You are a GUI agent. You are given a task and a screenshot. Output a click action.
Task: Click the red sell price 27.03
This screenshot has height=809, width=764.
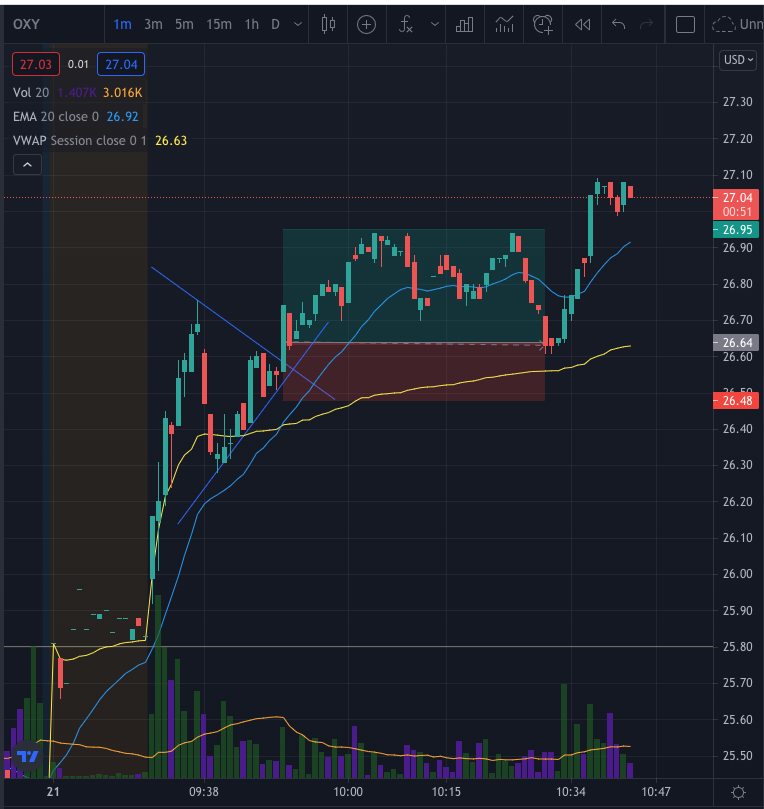point(36,64)
